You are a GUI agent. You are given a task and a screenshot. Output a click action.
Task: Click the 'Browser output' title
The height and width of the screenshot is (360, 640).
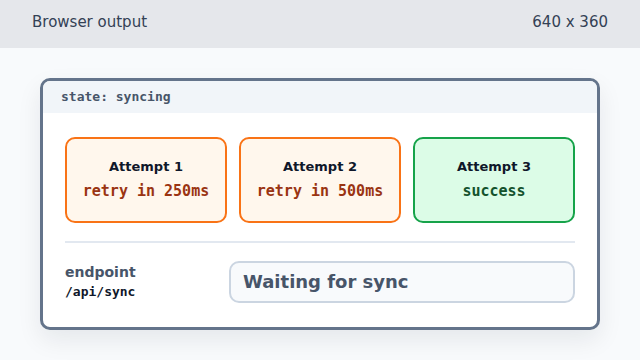(x=90, y=22)
